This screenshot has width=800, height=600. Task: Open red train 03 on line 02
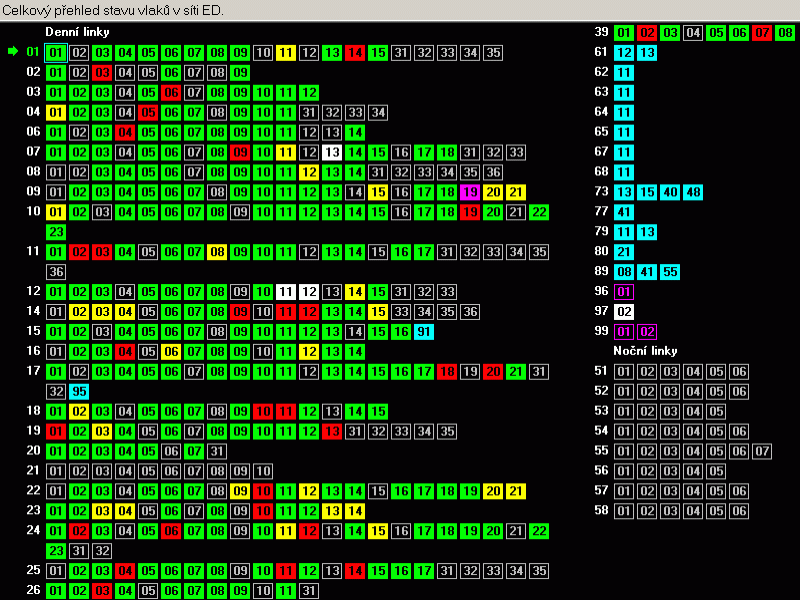pos(102,72)
